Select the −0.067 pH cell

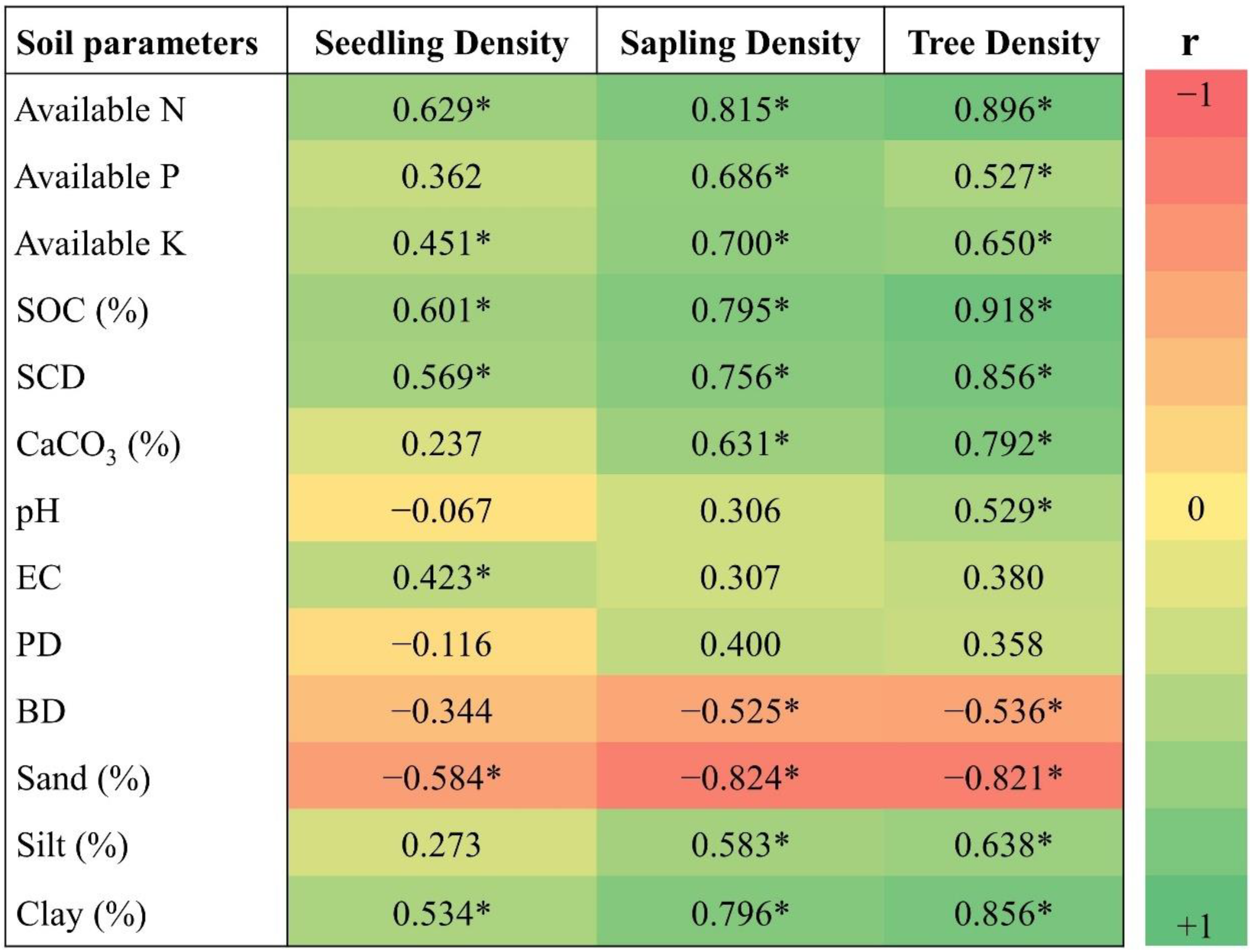[441, 510]
